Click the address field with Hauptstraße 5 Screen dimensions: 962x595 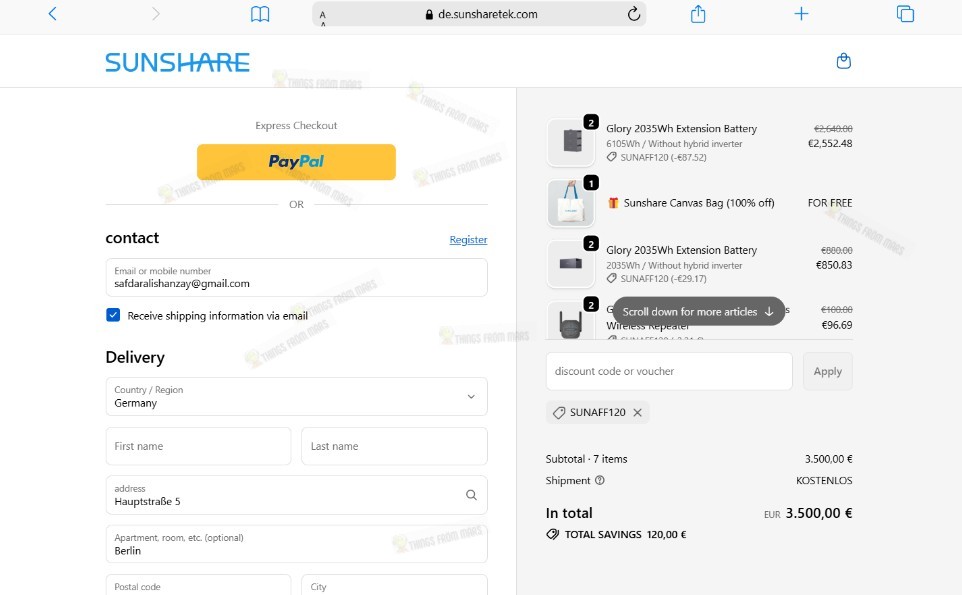tap(296, 495)
